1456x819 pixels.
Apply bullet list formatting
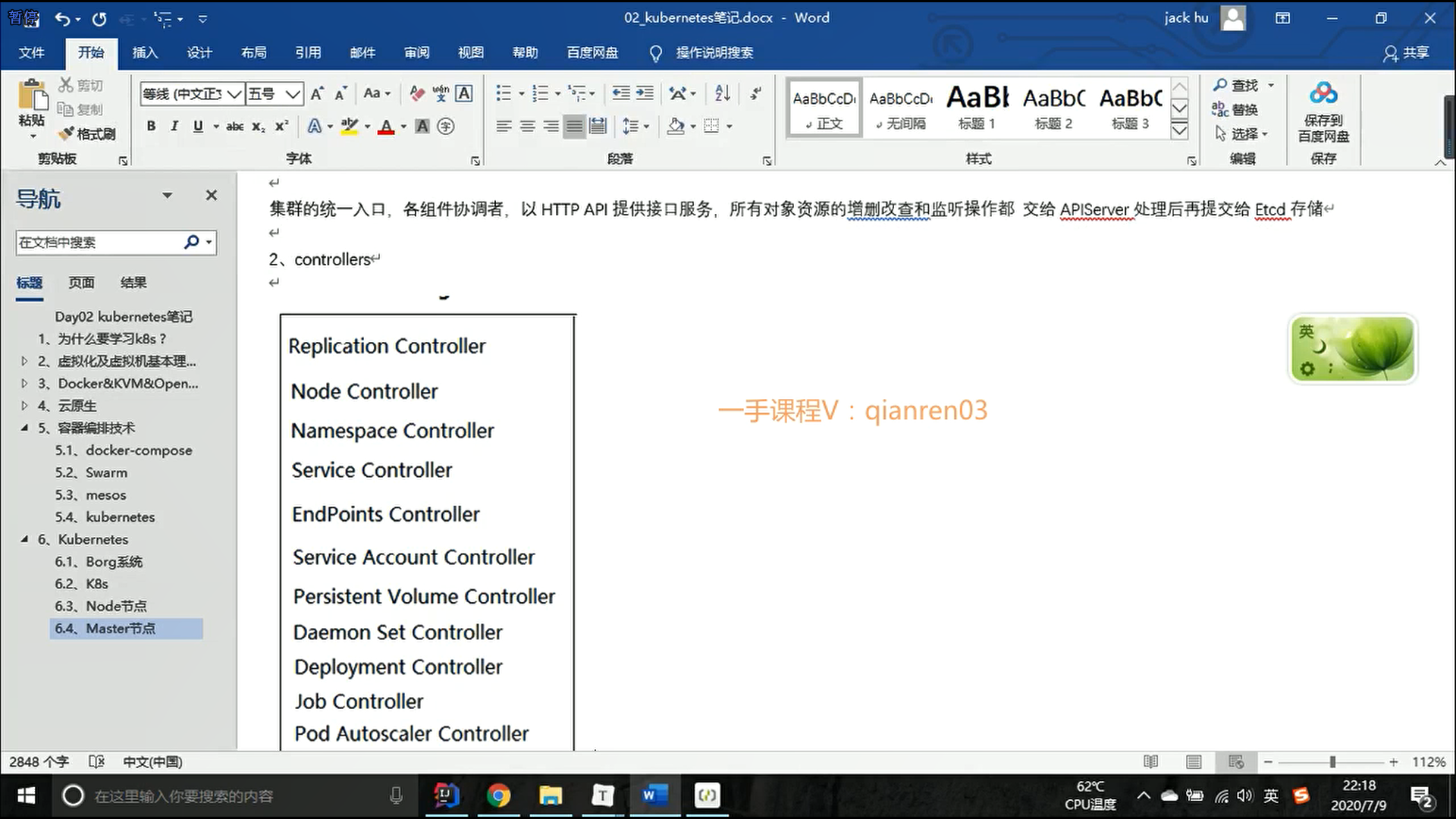(x=503, y=93)
